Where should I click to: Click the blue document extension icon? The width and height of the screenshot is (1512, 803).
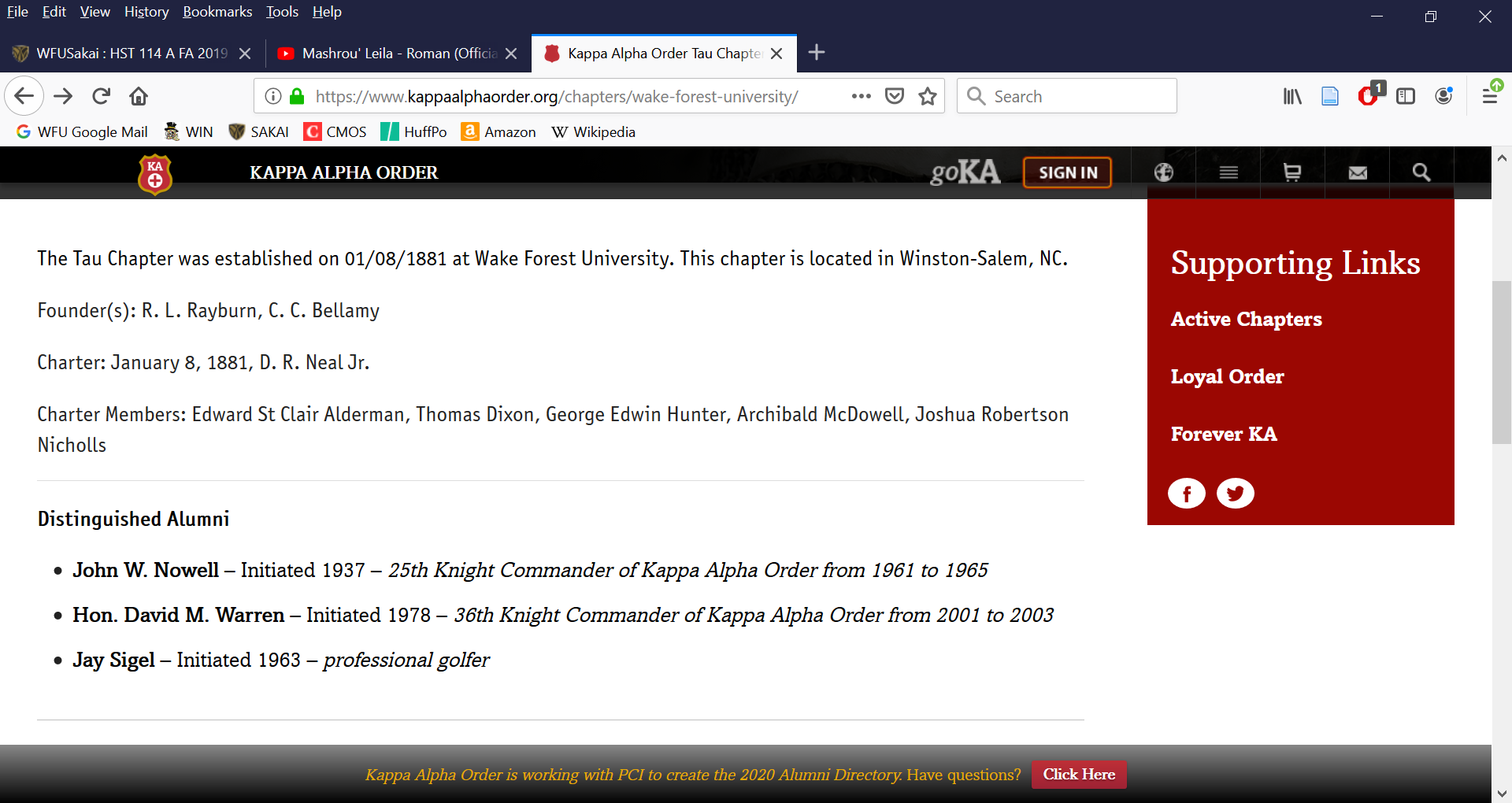1330,96
